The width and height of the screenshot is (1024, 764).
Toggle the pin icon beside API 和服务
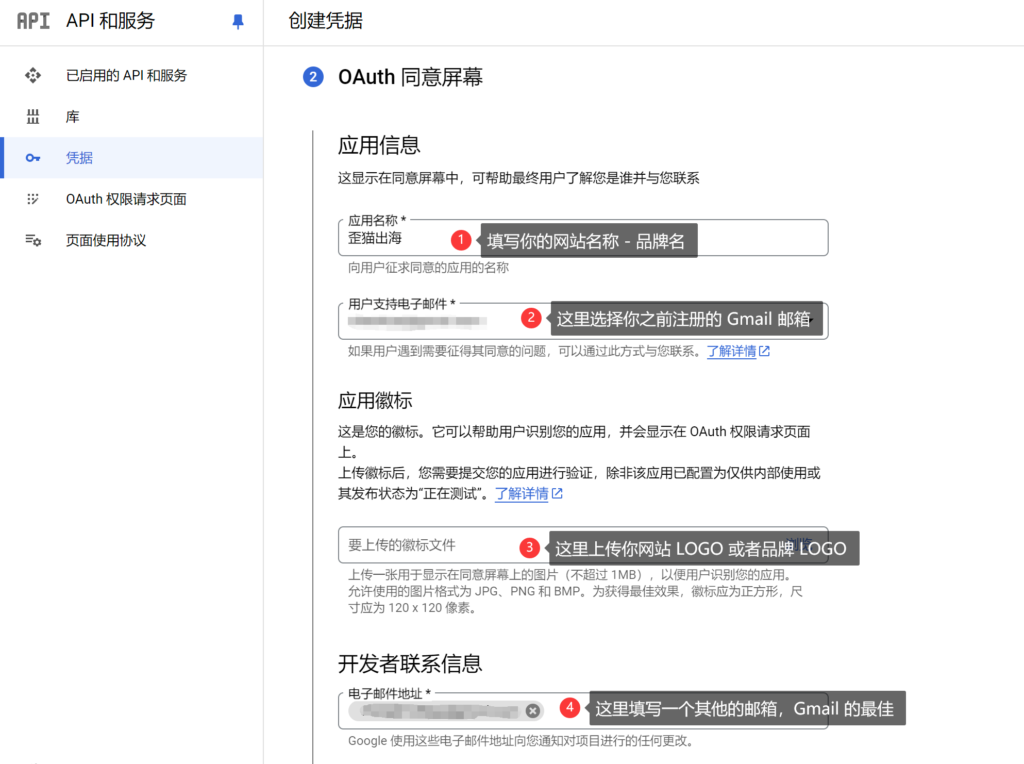coord(238,22)
